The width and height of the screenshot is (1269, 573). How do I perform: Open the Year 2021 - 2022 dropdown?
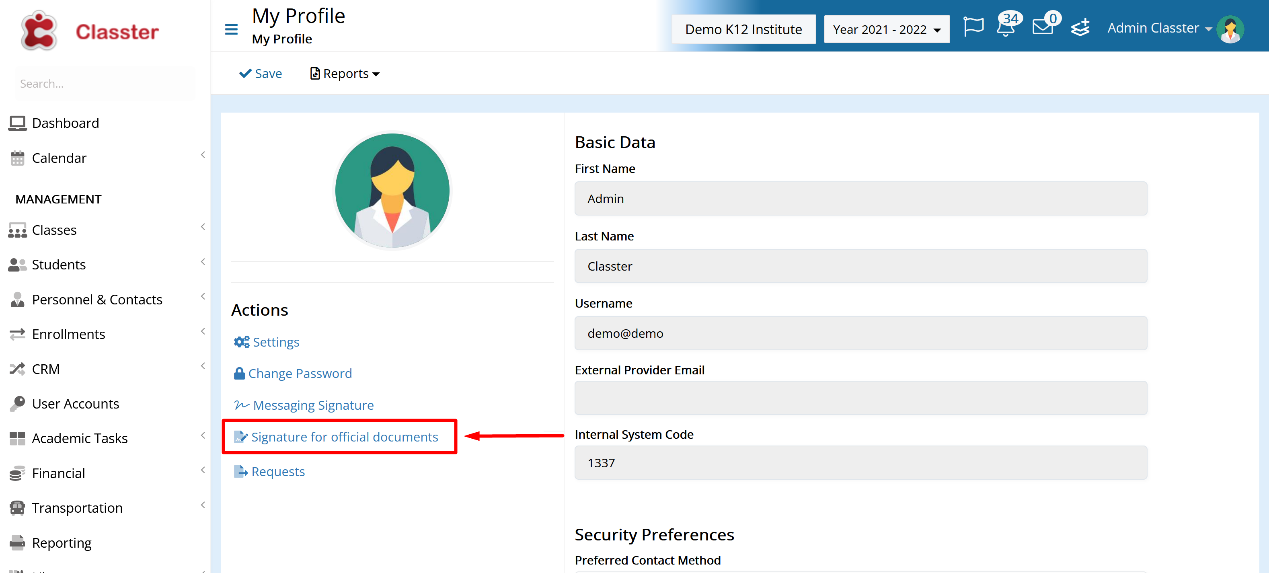(886, 29)
